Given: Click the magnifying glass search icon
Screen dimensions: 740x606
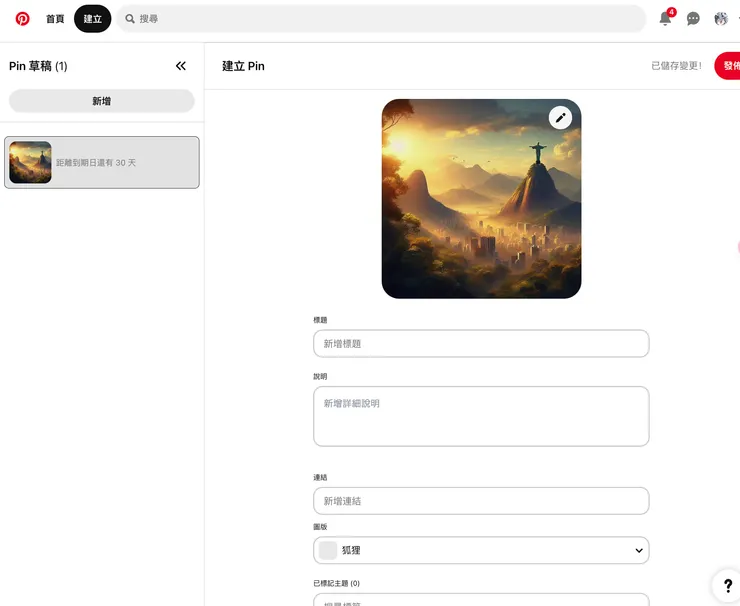Looking at the screenshot, I should 130,19.
